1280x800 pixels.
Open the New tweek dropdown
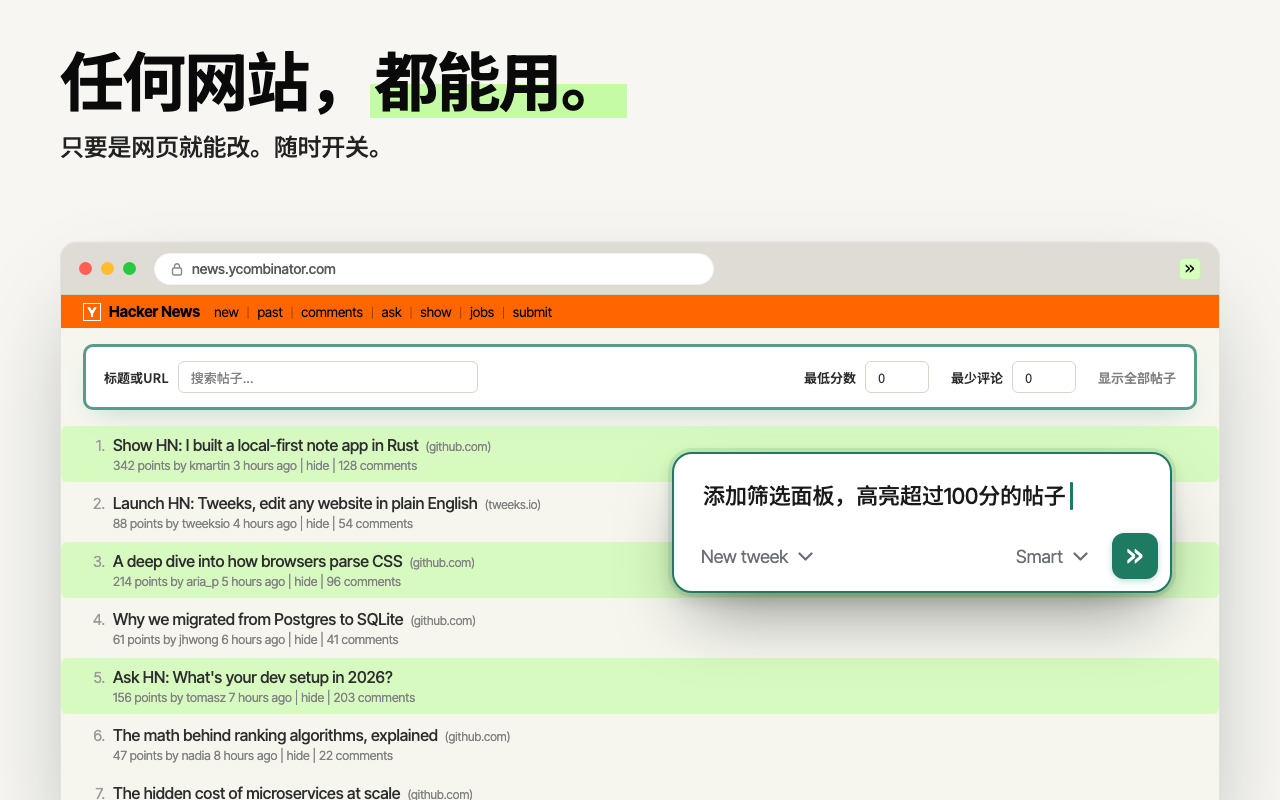coord(757,557)
